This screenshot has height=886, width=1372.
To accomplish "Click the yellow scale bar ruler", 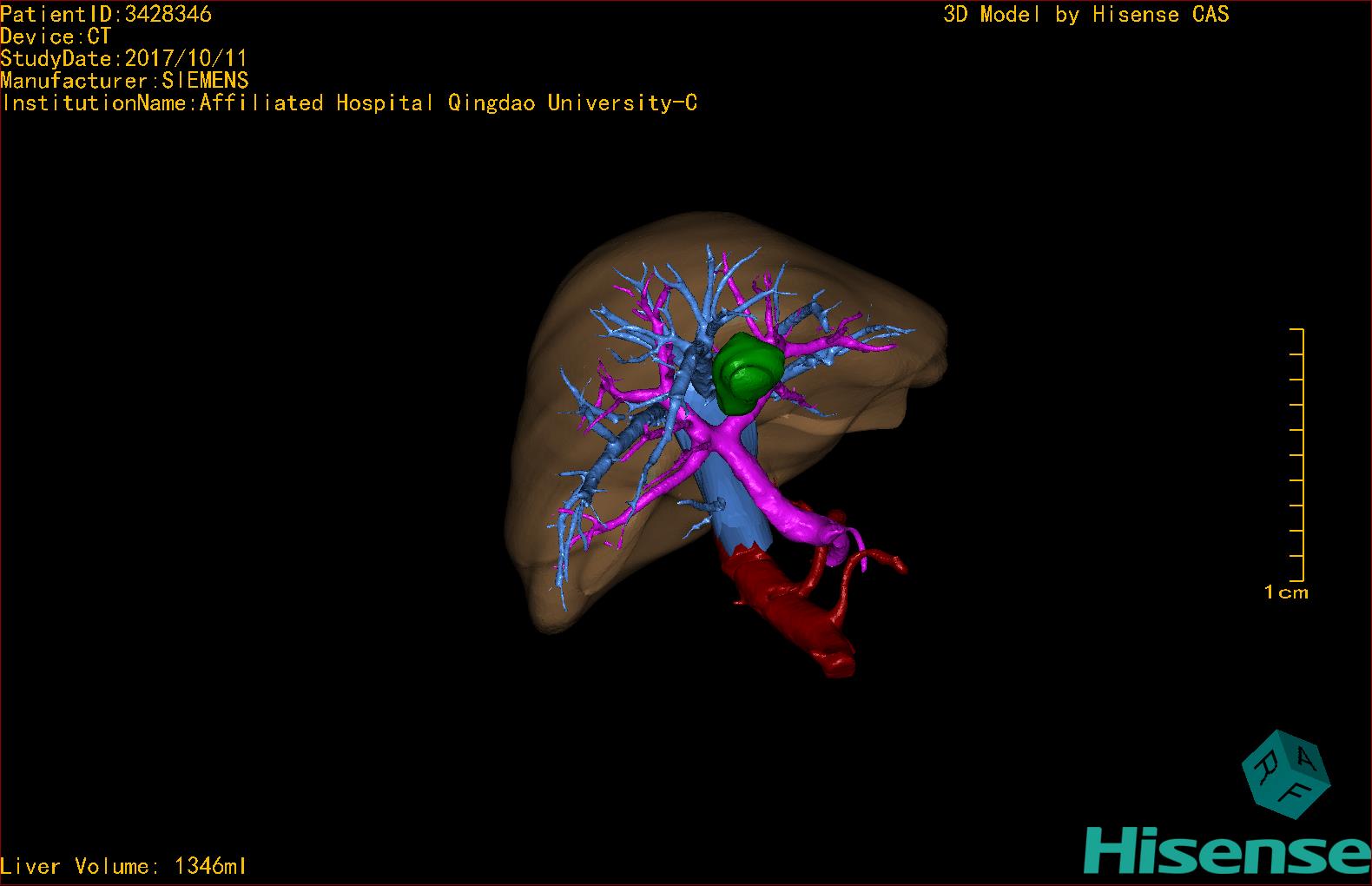I will click(x=1297, y=454).
